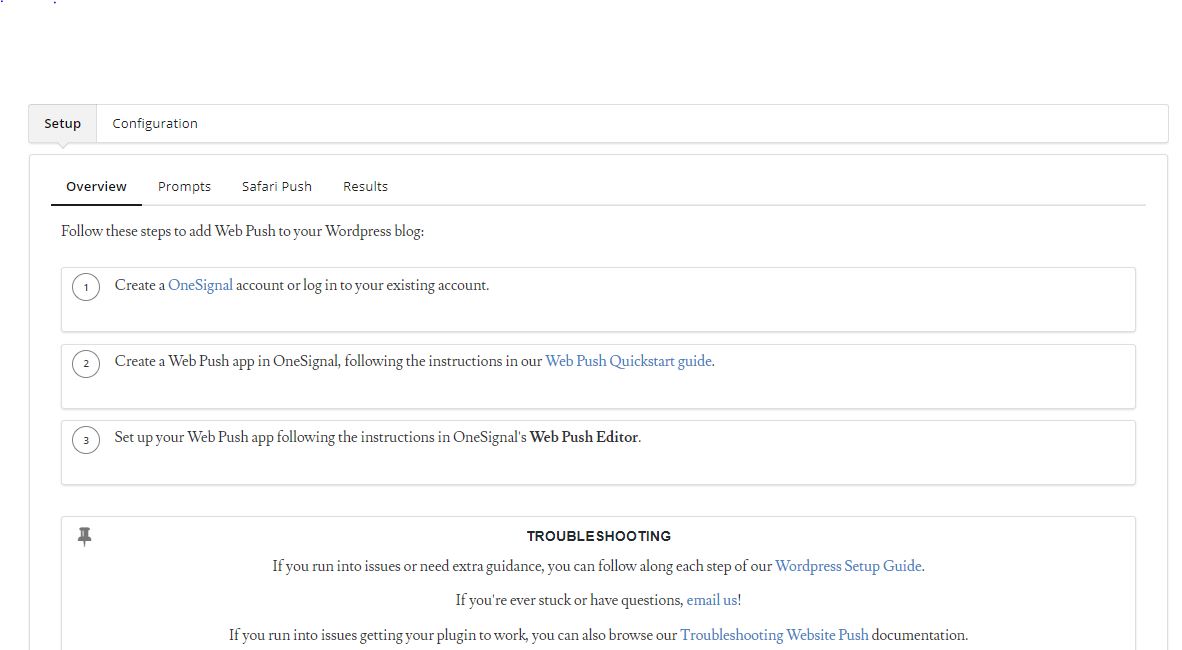Click the step 3 number circle
Screen dimensions: 1182x650
[x=86, y=439]
